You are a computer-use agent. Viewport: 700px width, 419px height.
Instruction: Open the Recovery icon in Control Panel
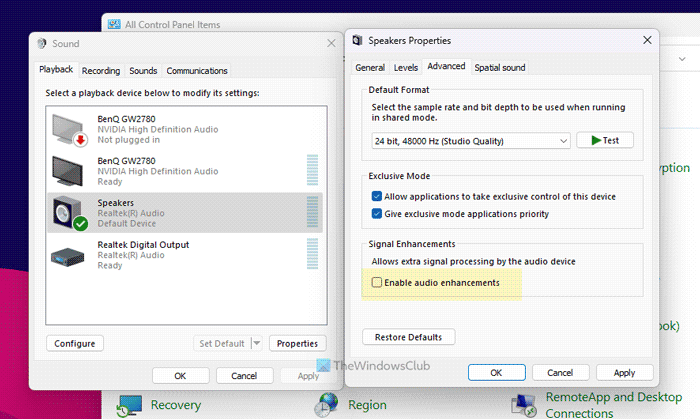pos(129,405)
